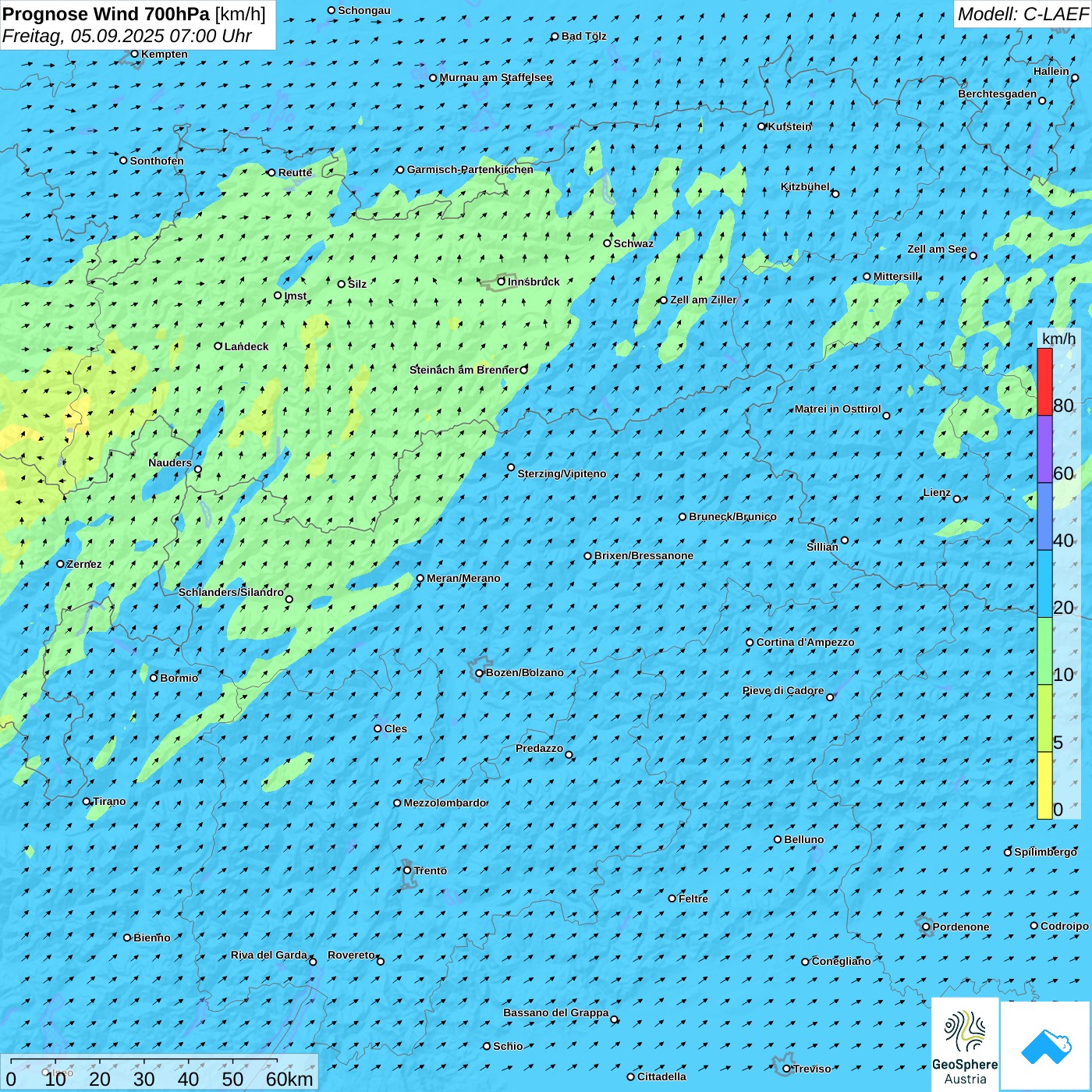Pick the yellow legend color band
This screenshot has height=1092, width=1092.
pyautogui.click(x=1044, y=785)
